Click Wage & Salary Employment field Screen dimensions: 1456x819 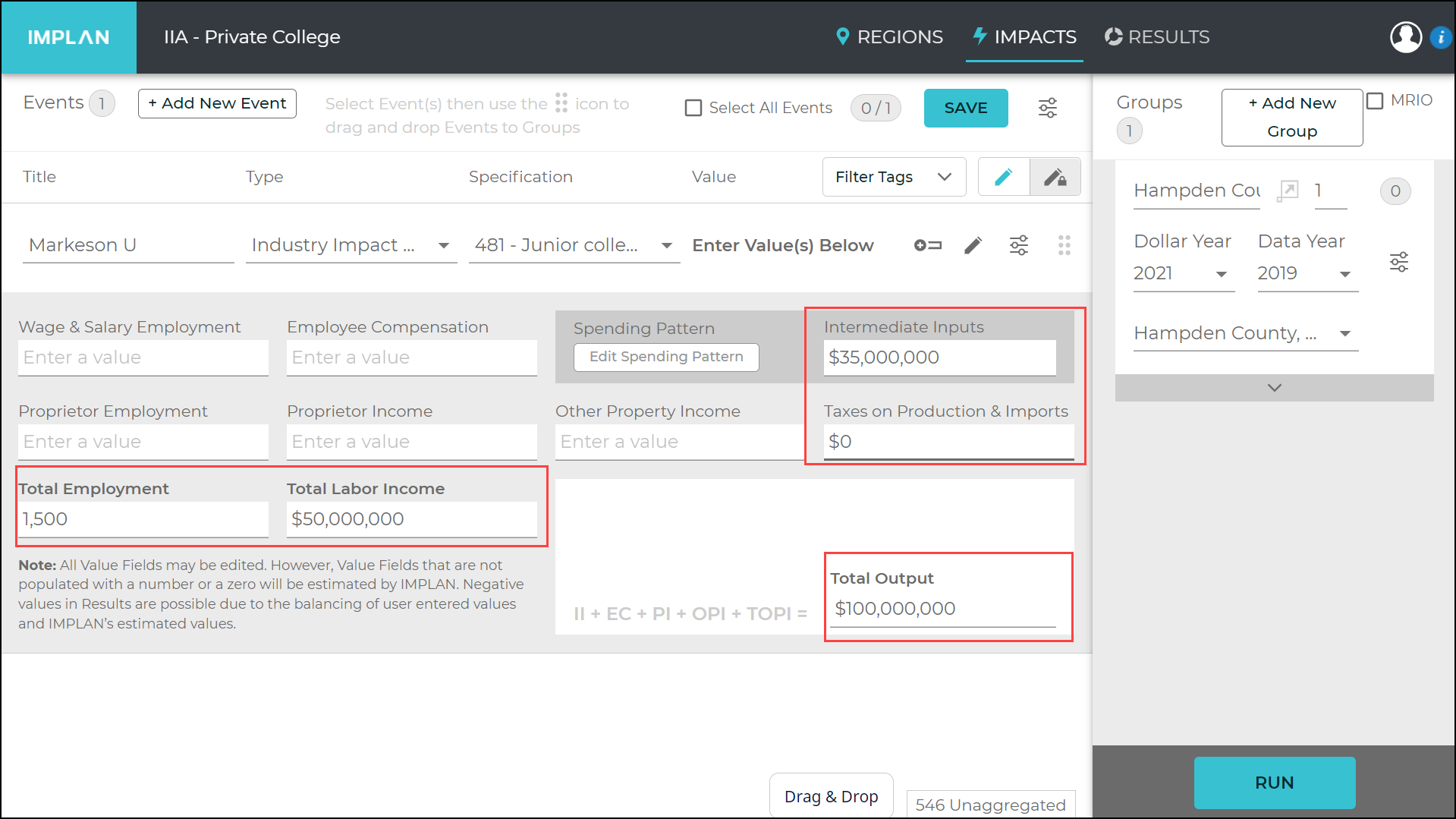coord(143,358)
